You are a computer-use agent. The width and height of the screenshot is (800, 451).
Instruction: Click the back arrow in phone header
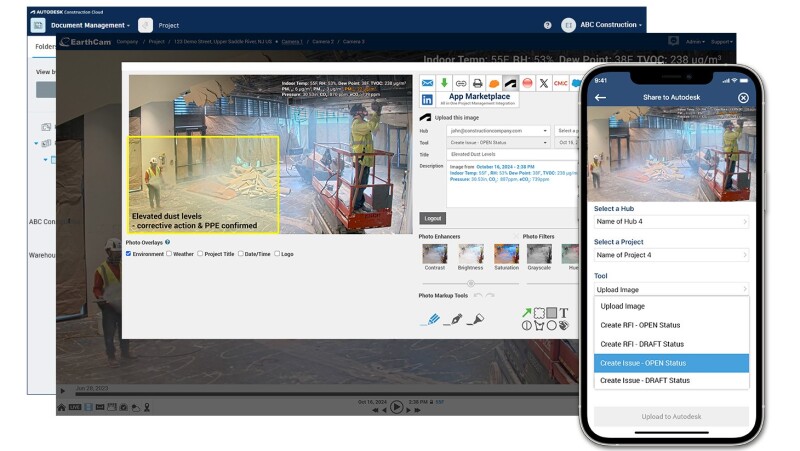click(x=600, y=97)
